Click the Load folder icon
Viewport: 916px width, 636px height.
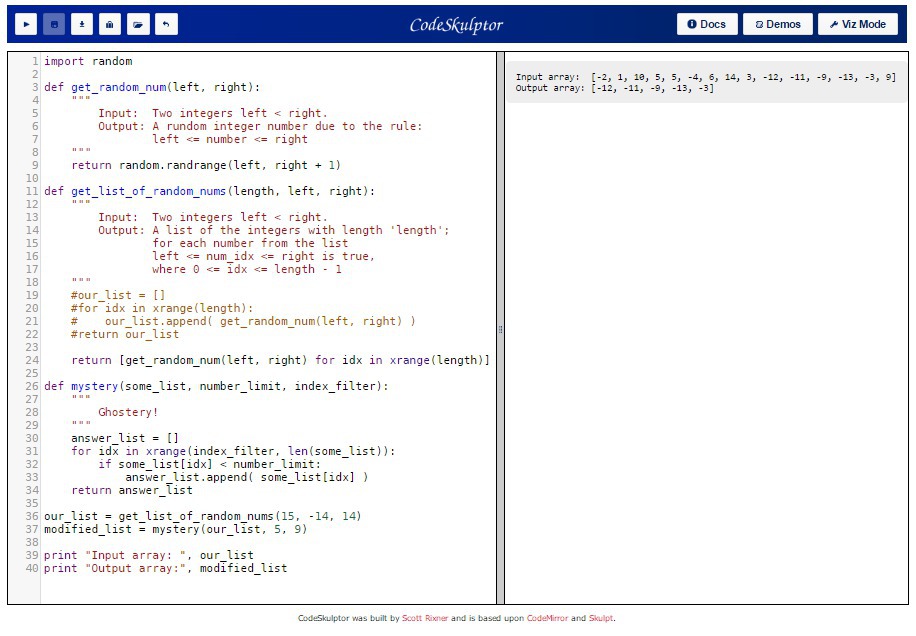click(x=138, y=24)
